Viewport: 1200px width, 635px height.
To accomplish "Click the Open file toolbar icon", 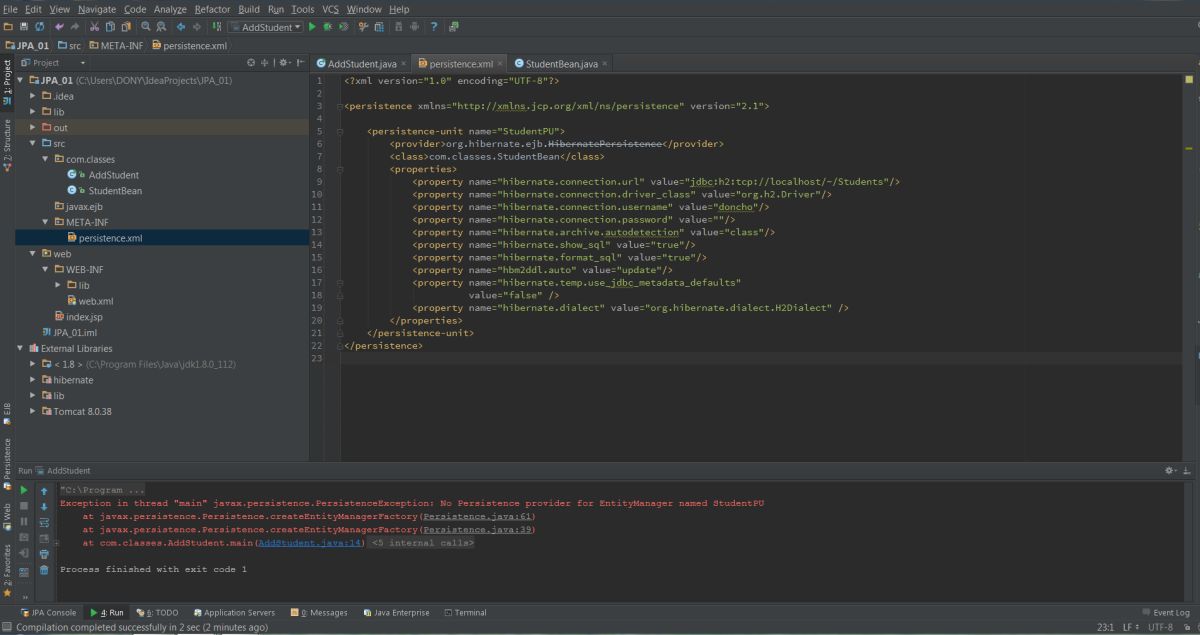I will click(8, 27).
